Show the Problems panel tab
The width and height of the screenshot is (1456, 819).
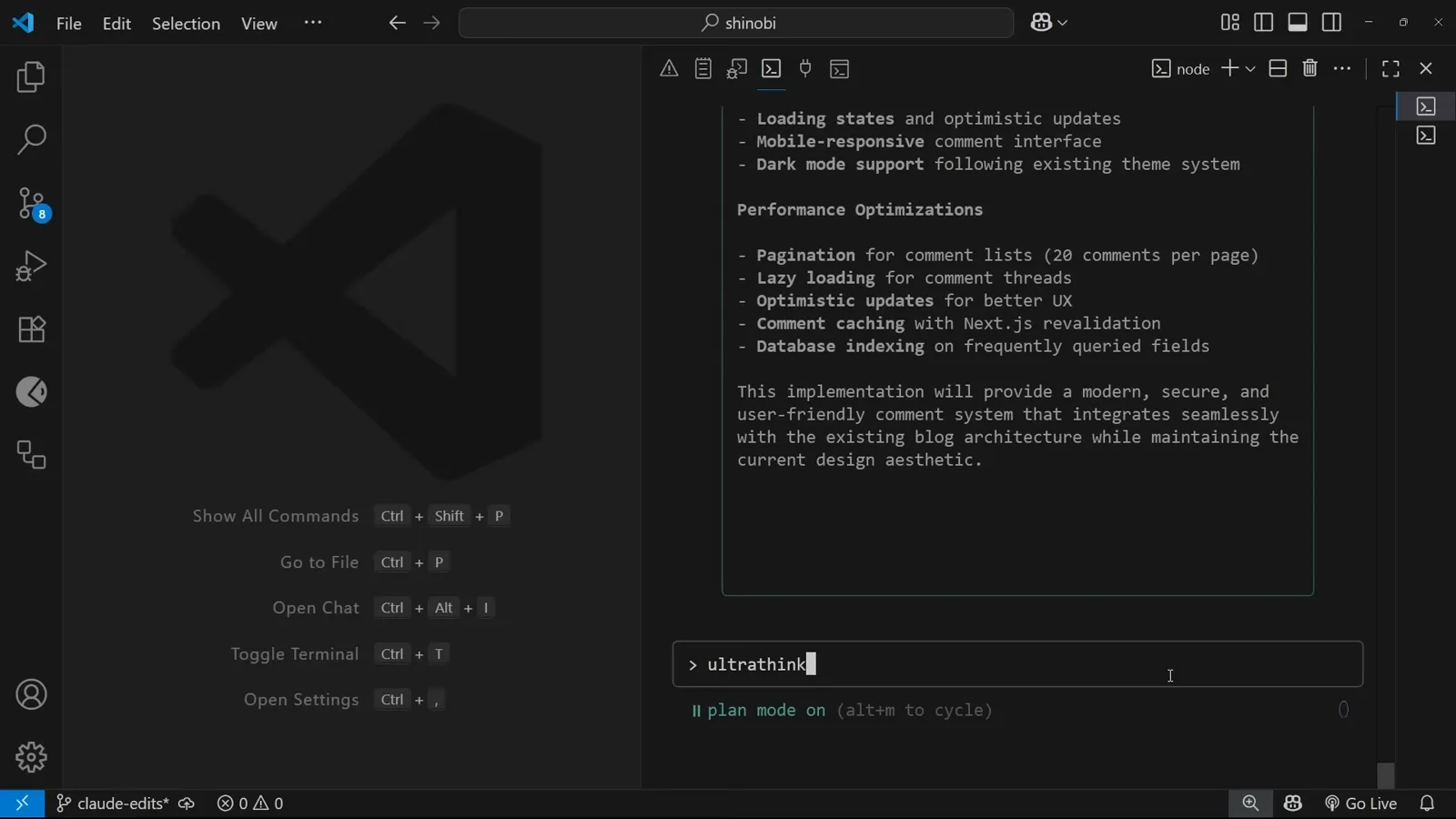click(x=669, y=68)
